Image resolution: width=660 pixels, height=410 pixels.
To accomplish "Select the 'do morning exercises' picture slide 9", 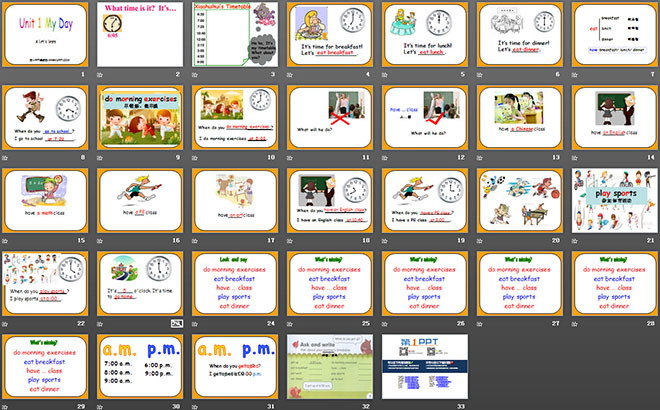I will point(140,117).
